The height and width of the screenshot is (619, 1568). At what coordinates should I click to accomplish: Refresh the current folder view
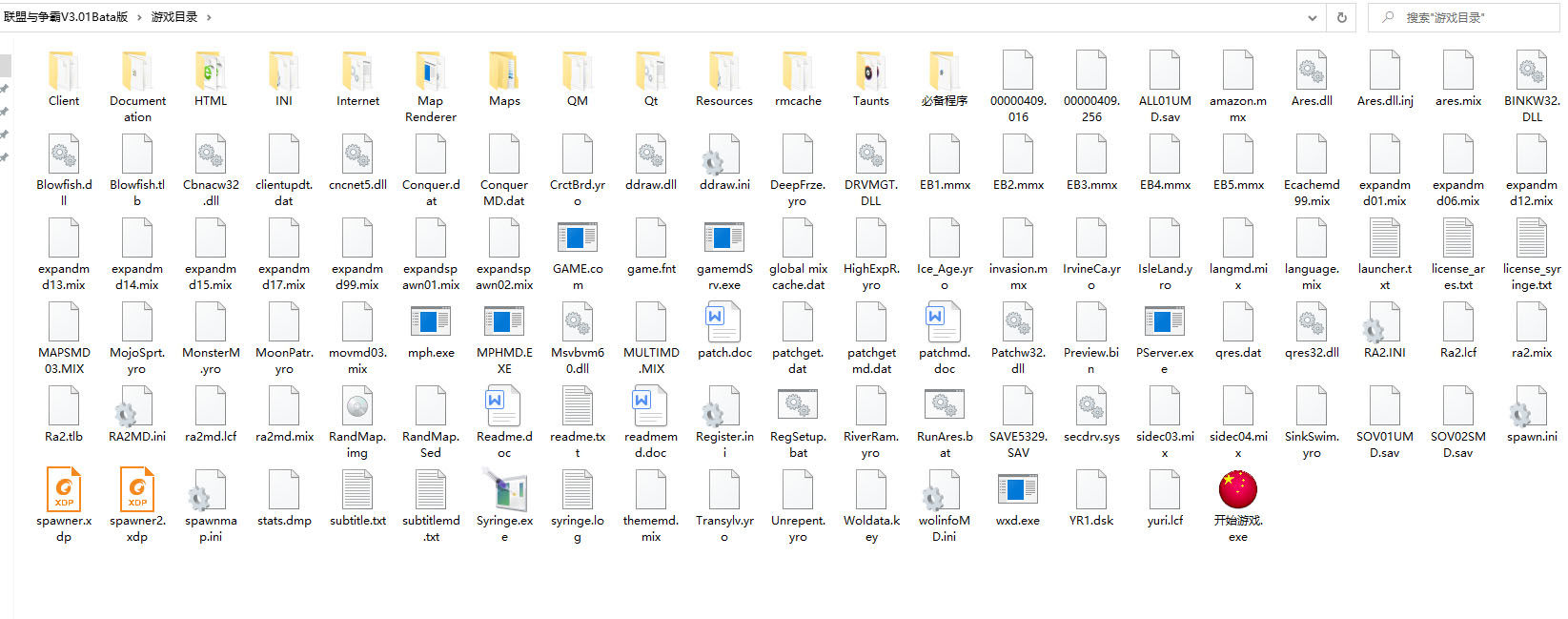1342,17
